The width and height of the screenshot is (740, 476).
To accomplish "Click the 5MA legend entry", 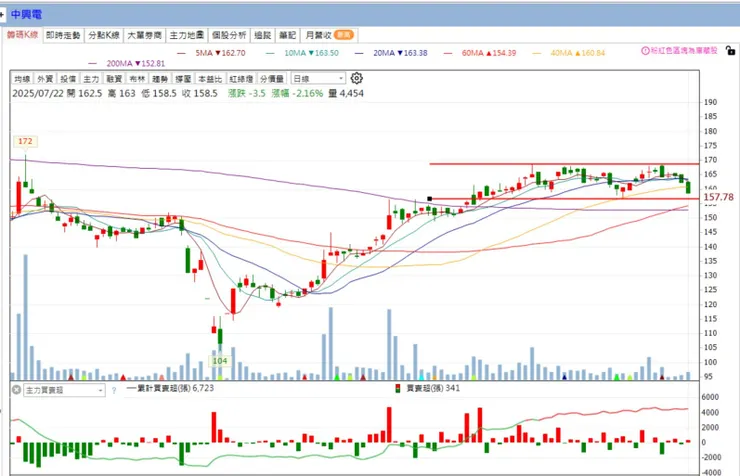I will point(211,53).
